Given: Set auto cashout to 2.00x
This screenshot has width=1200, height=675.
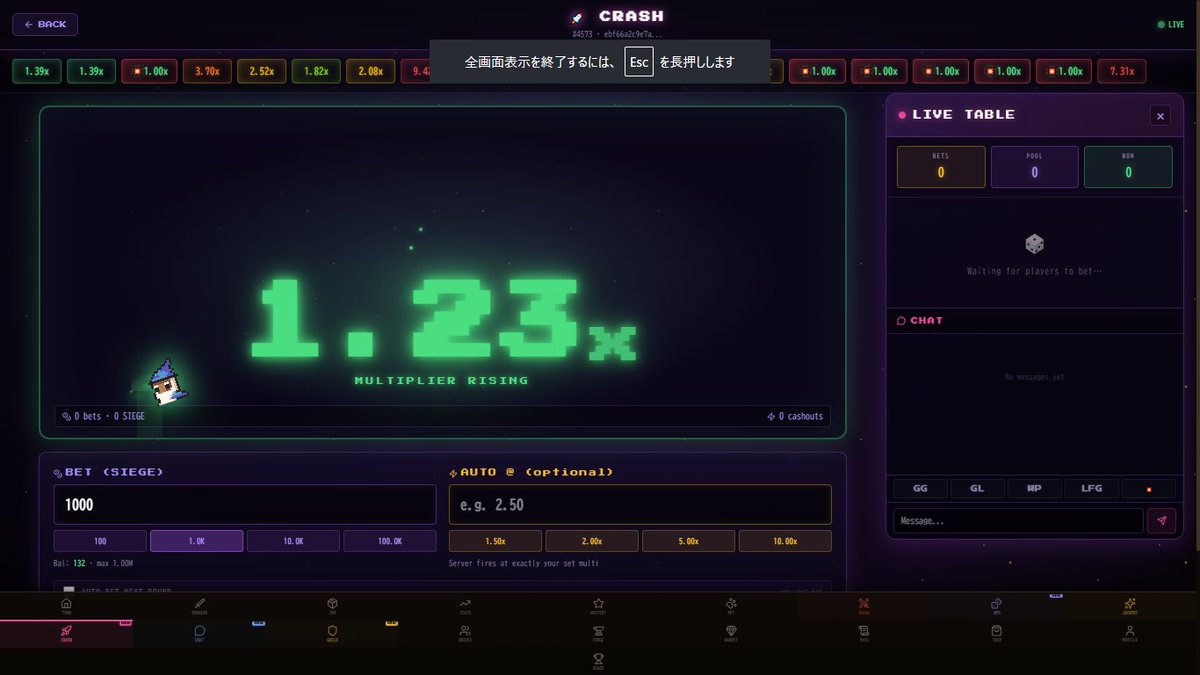Looking at the screenshot, I should click(x=592, y=541).
